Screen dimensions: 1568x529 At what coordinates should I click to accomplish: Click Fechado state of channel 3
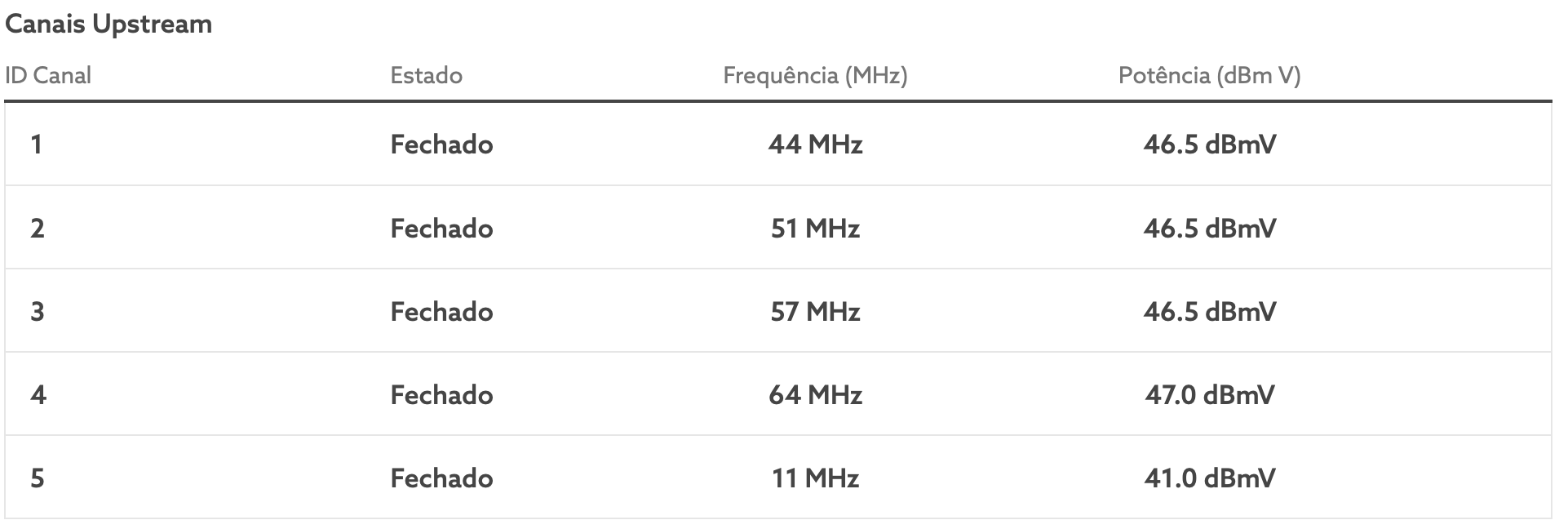tap(441, 311)
